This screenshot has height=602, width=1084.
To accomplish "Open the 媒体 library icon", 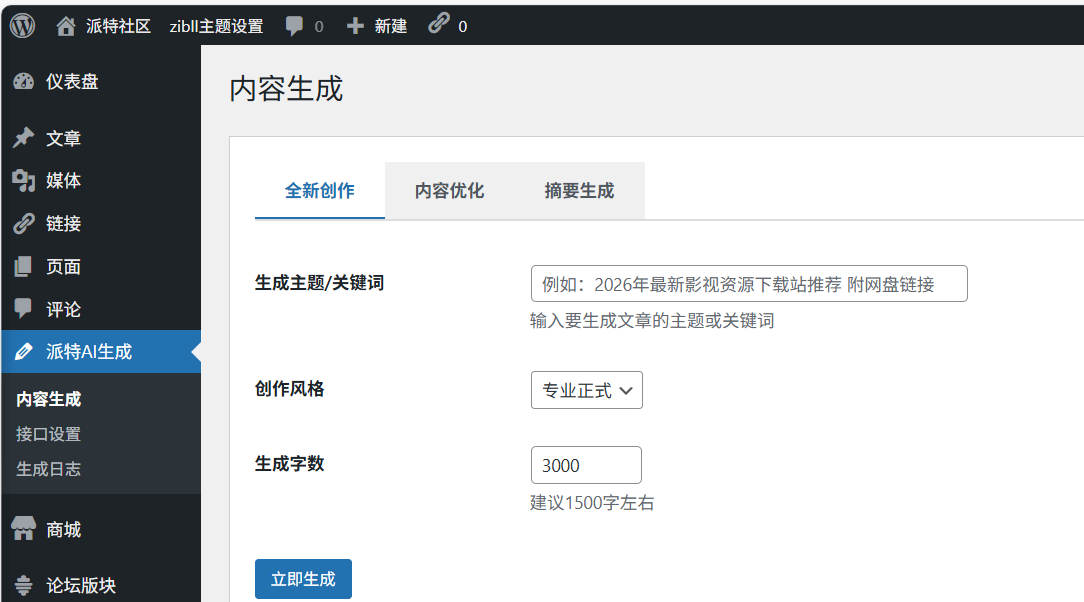I will click(x=24, y=181).
